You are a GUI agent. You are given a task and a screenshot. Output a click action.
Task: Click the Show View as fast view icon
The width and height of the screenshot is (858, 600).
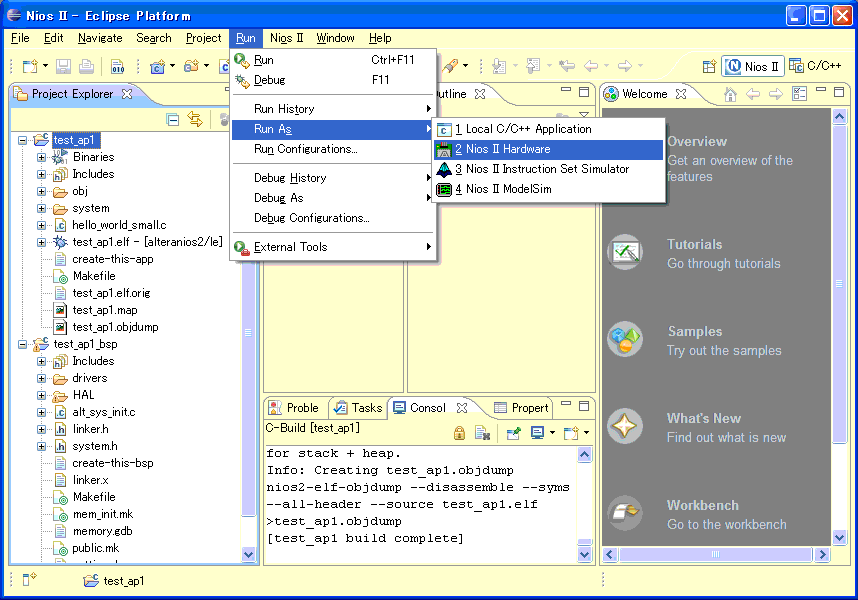click(29, 579)
